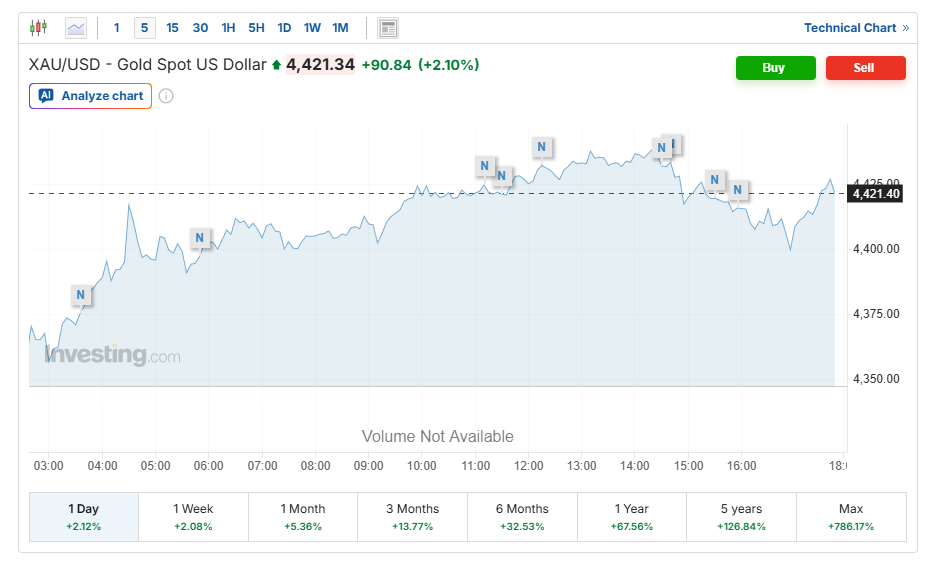Switch to the 1H interval
This screenshot has width=934, height=569.
[x=228, y=28]
